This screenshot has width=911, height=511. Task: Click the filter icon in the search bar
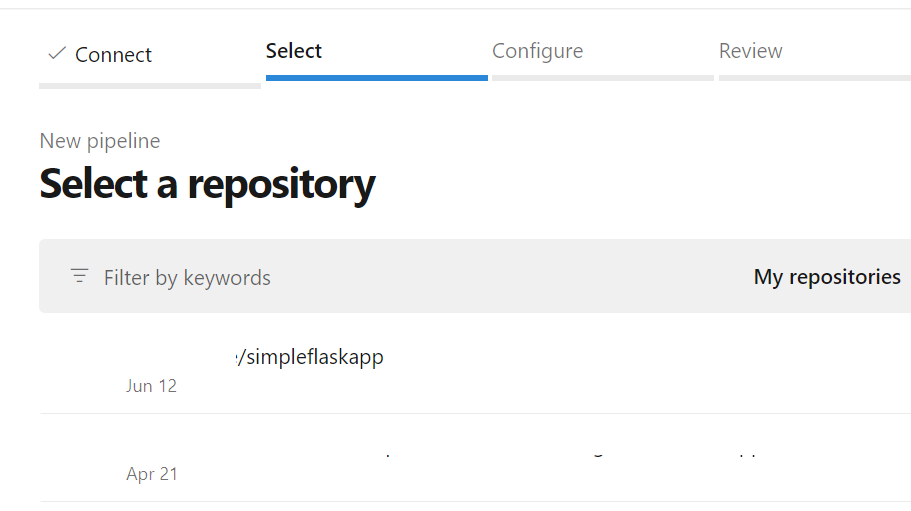pos(80,276)
